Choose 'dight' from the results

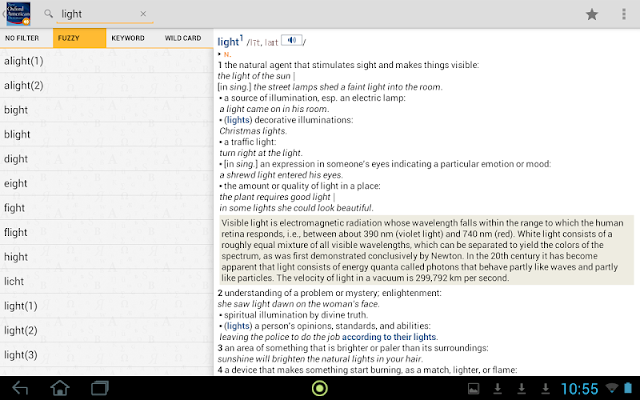pos(106,159)
